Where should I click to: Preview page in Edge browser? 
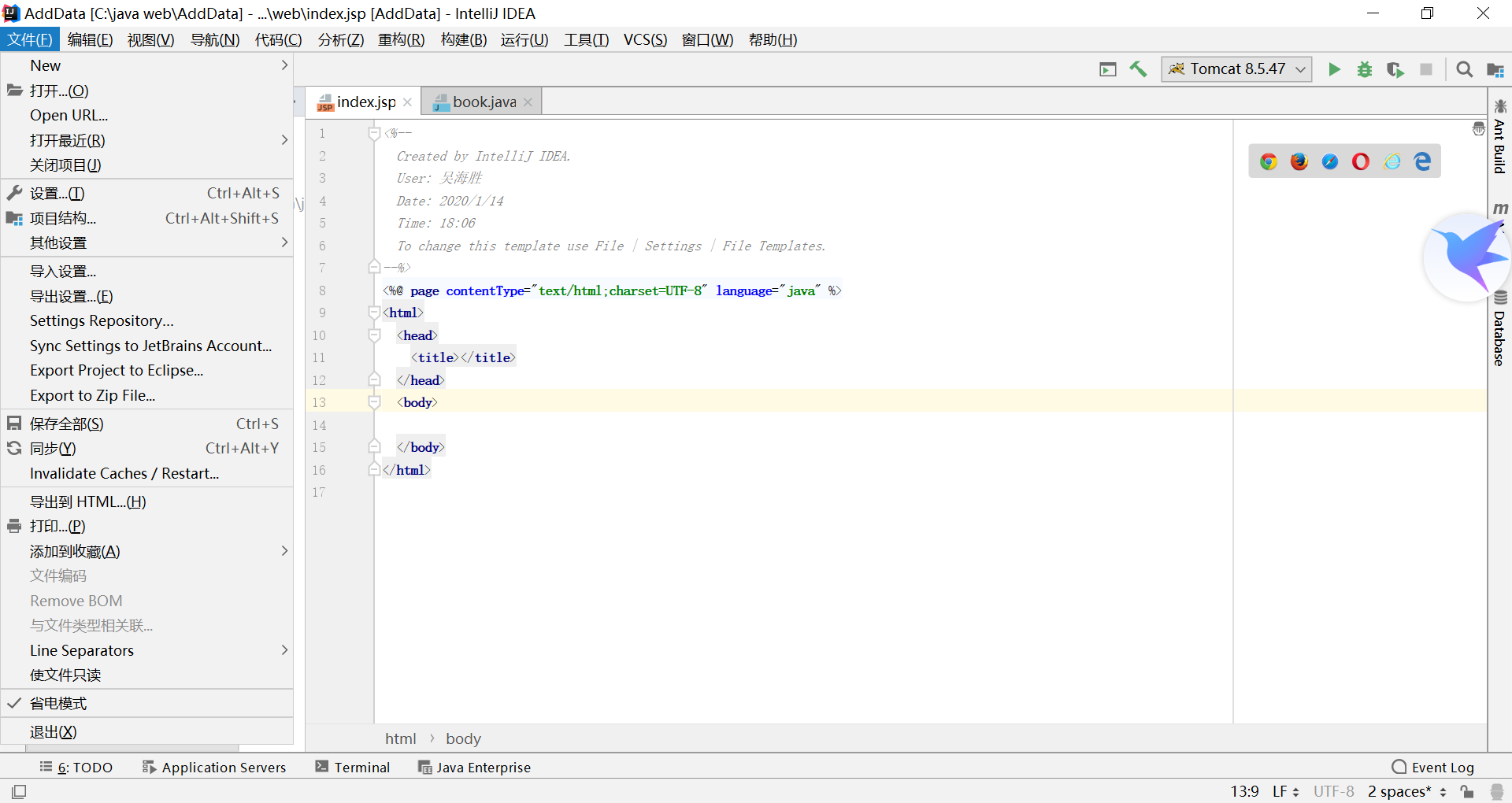(1422, 161)
